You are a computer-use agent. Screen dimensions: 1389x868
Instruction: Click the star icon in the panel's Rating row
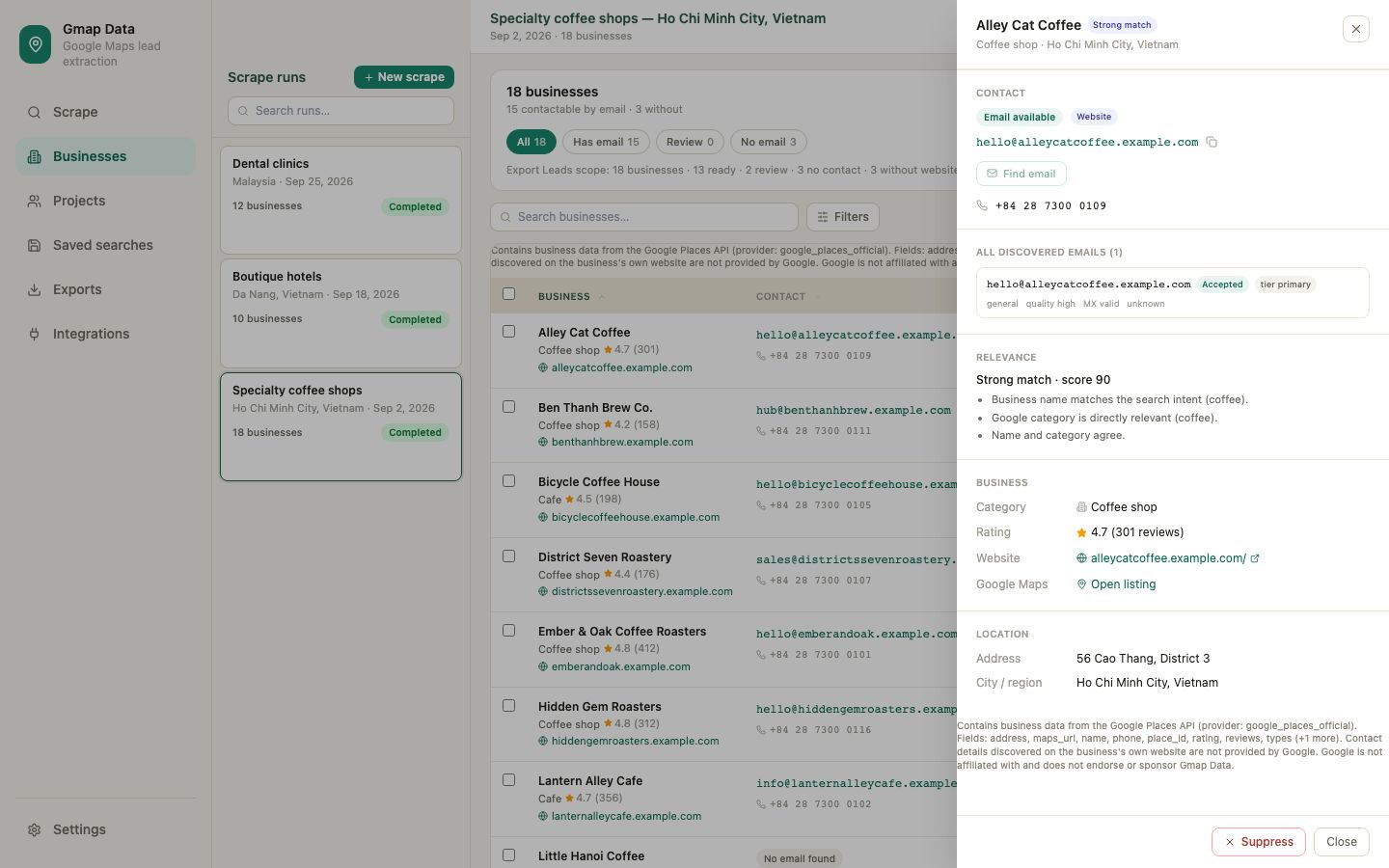pos(1081,532)
